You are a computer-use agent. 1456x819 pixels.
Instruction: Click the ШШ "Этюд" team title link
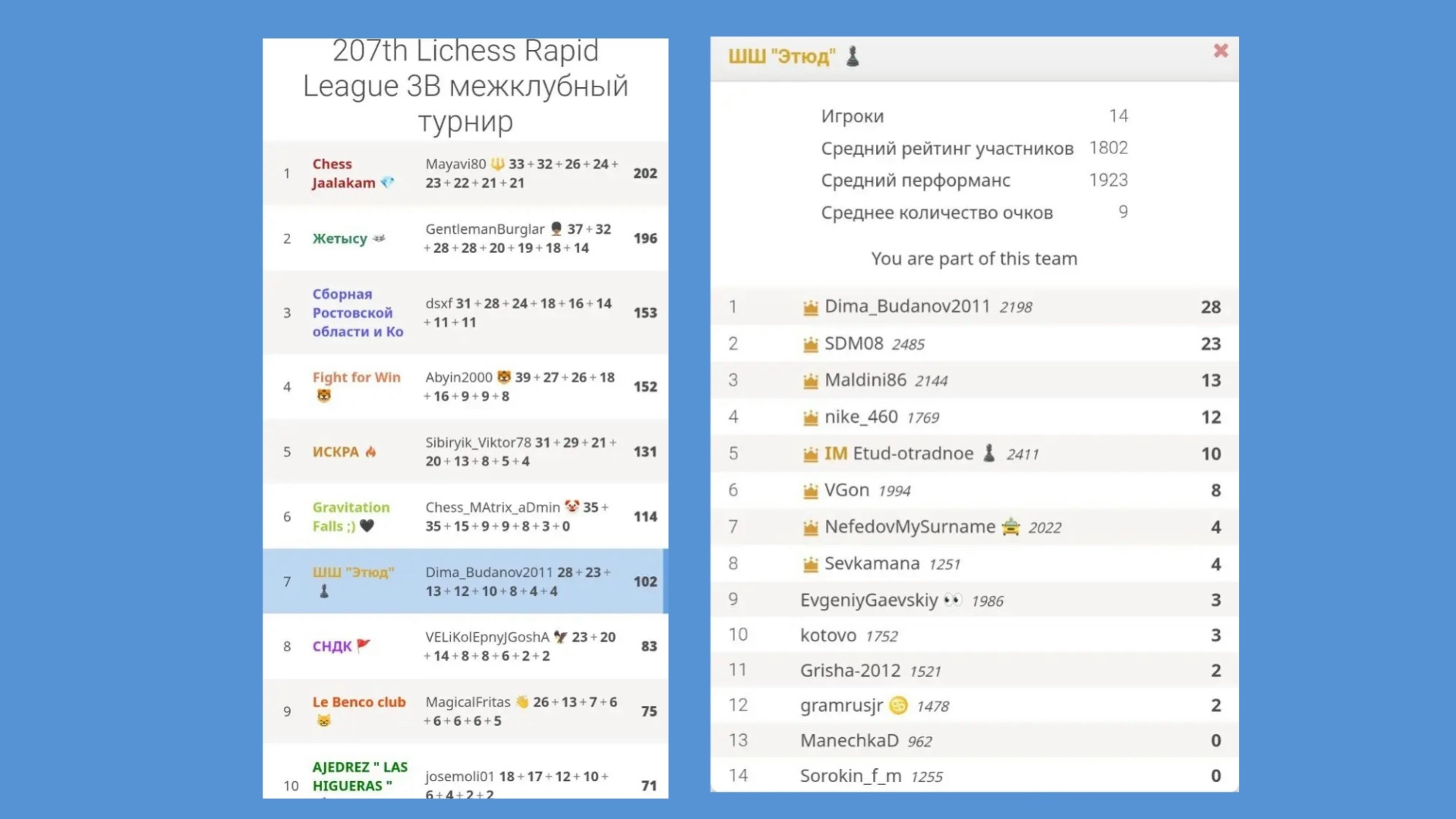point(781,56)
